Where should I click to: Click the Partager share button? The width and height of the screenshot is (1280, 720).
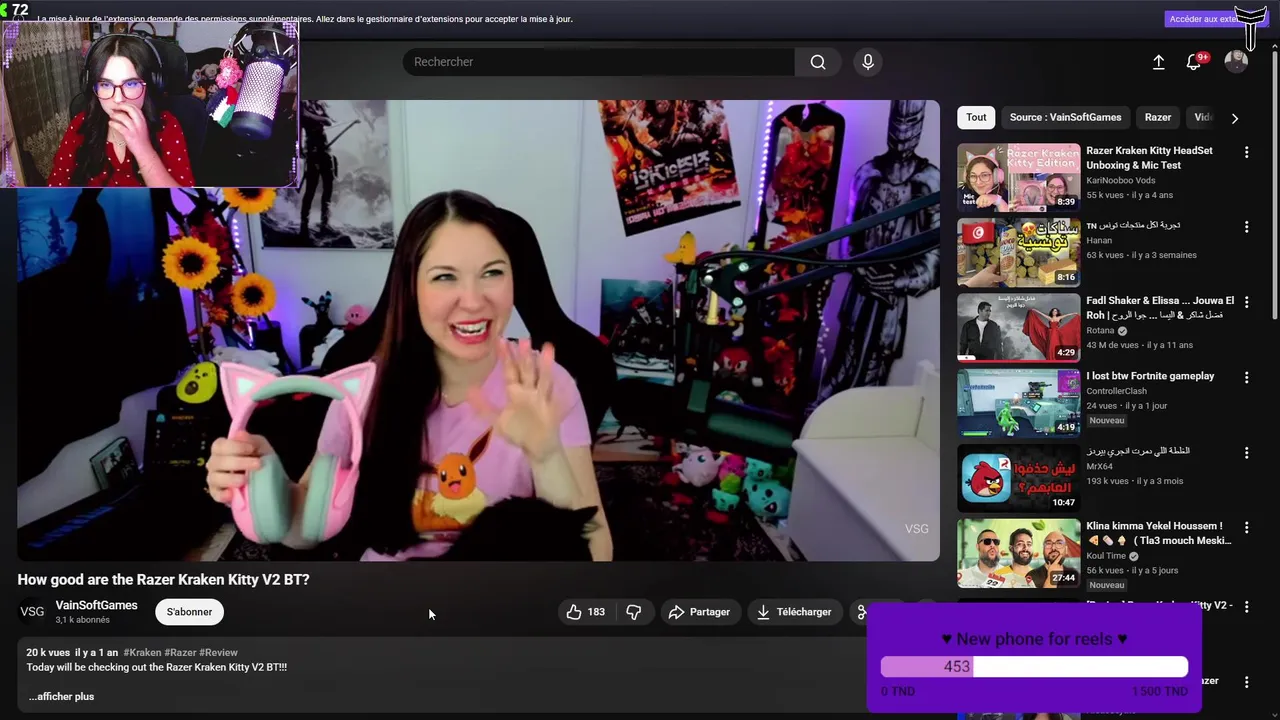coord(699,612)
